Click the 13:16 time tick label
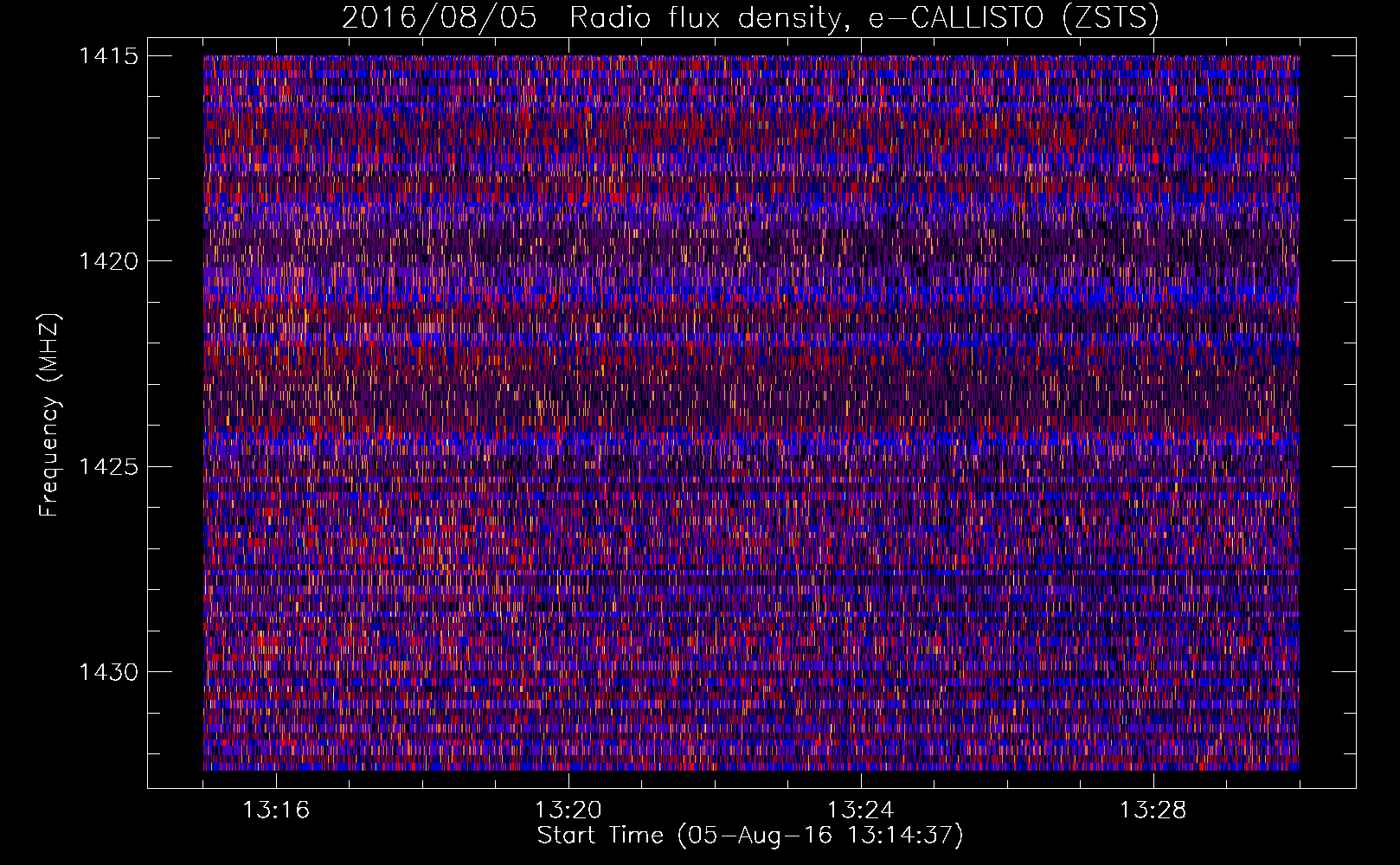Screen dimensions: 1400x865 point(276,811)
